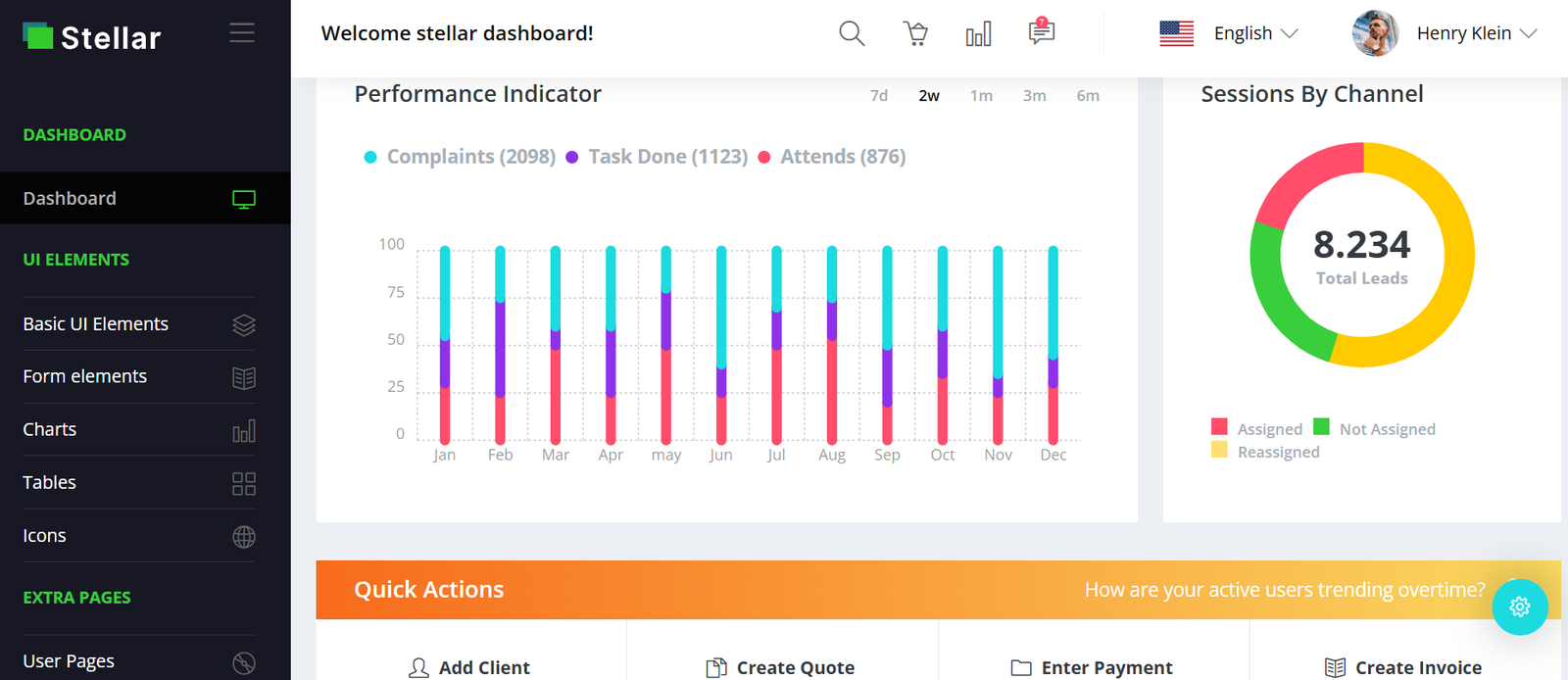Screen dimensions: 1568x680
Task: Click the monitor icon beside Dashboard
Action: tap(244, 199)
